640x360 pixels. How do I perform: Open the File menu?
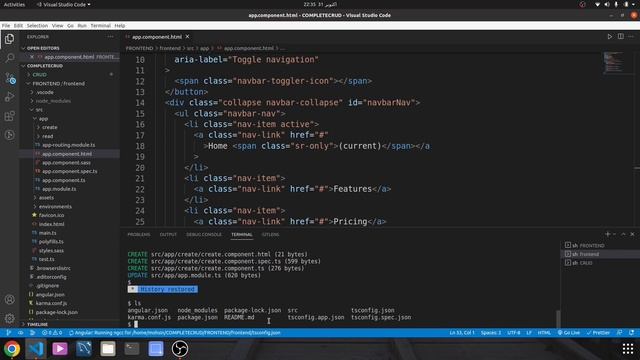click(x=6, y=25)
